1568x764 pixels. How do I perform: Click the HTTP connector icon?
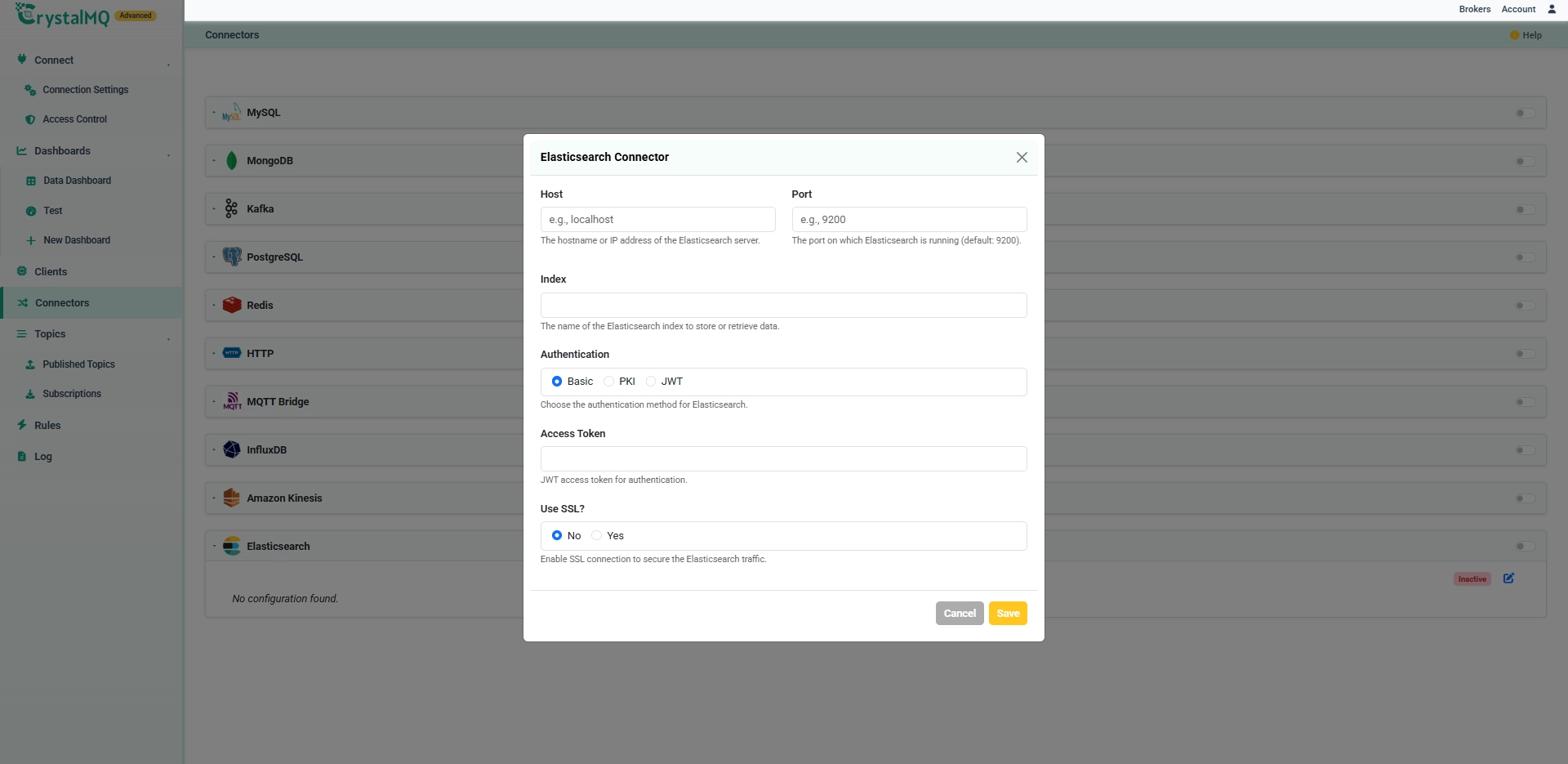pos(232,353)
